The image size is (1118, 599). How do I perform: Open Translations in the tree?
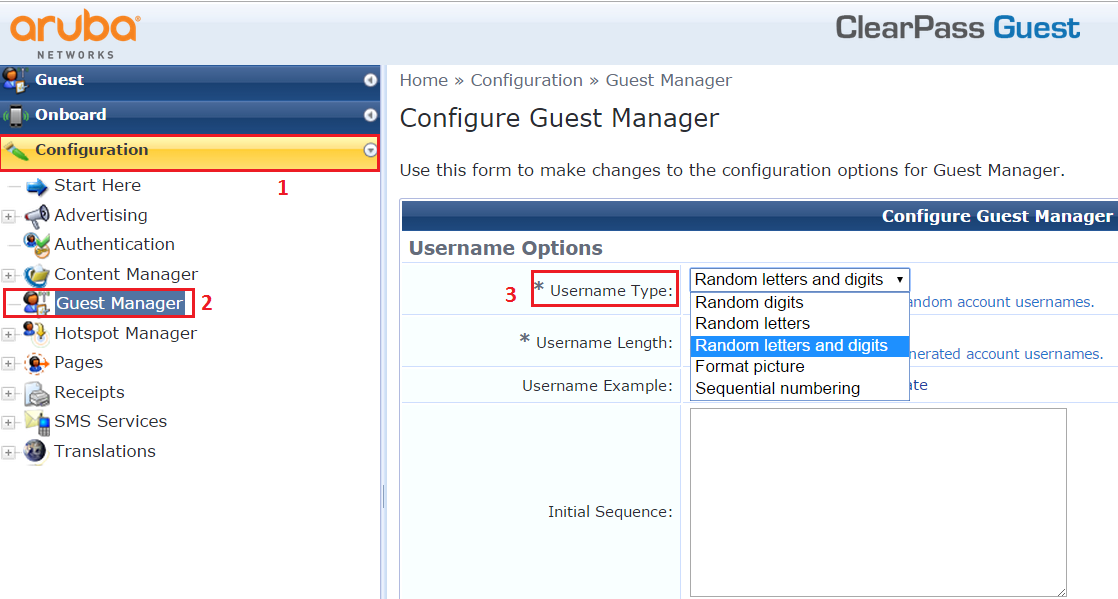[105, 451]
